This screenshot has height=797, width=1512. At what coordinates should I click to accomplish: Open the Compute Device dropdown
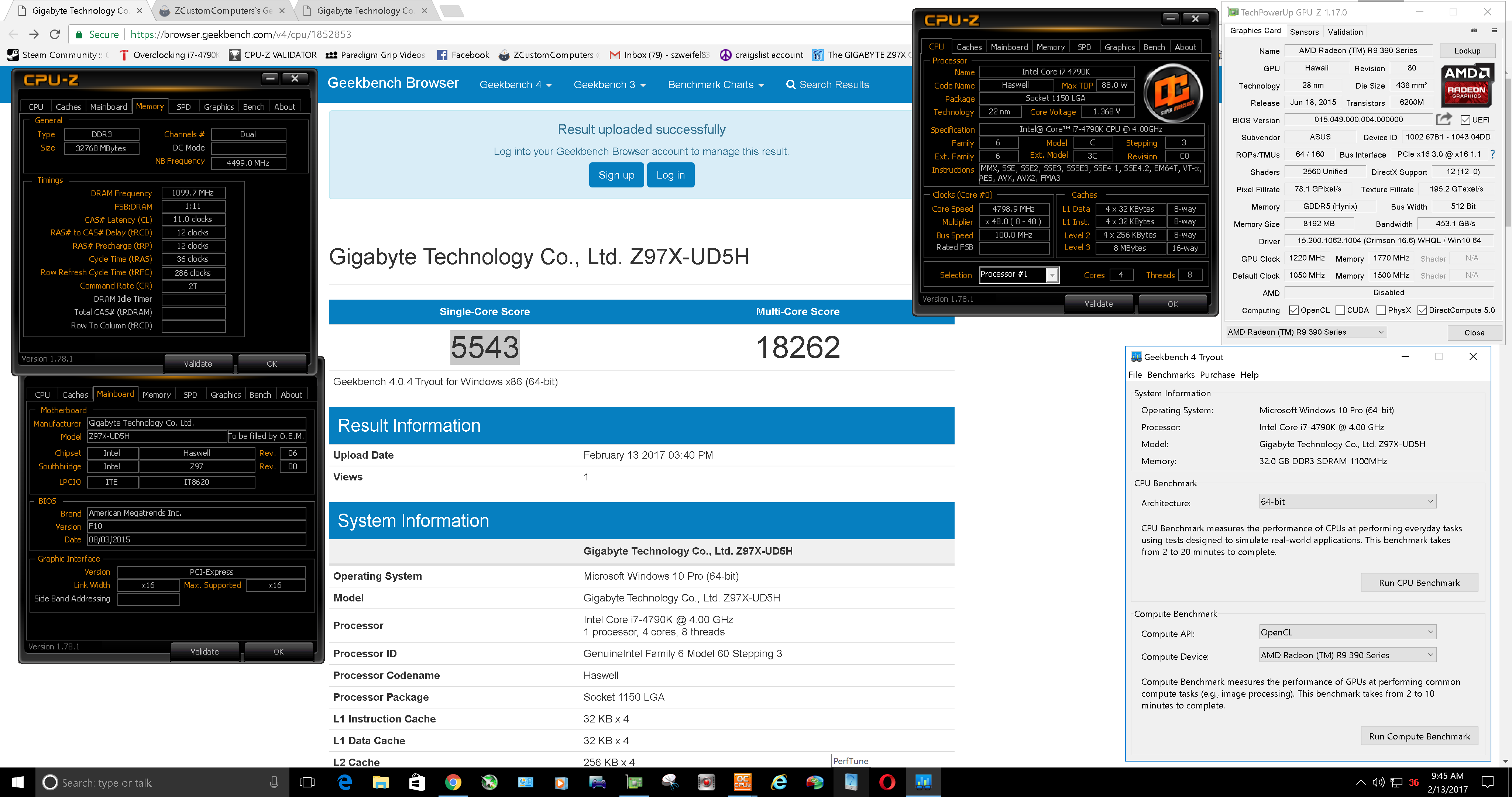[1347, 655]
